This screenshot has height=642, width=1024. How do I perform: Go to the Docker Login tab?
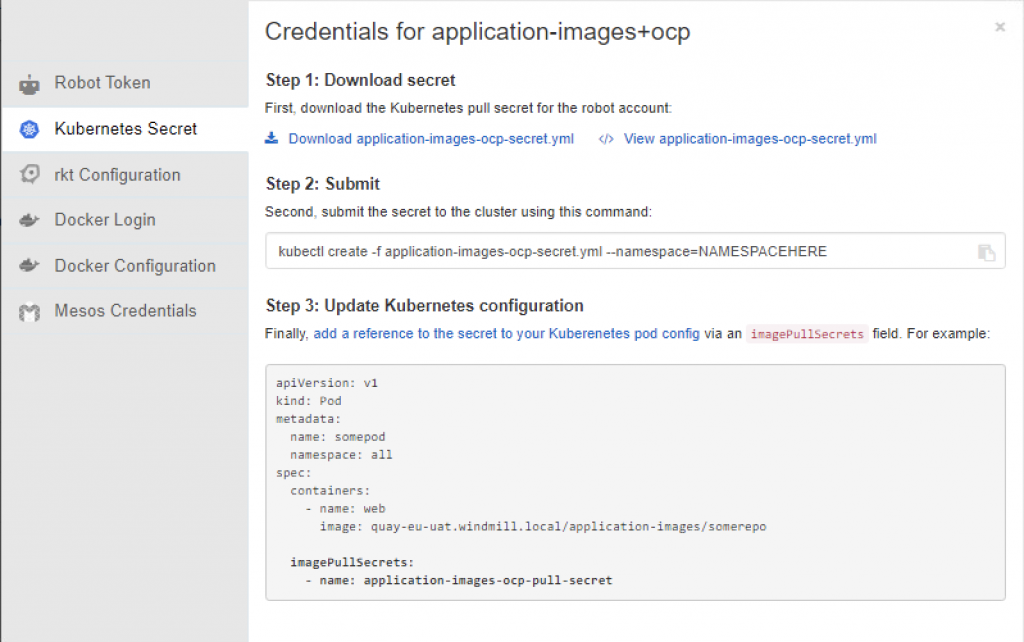(x=105, y=220)
